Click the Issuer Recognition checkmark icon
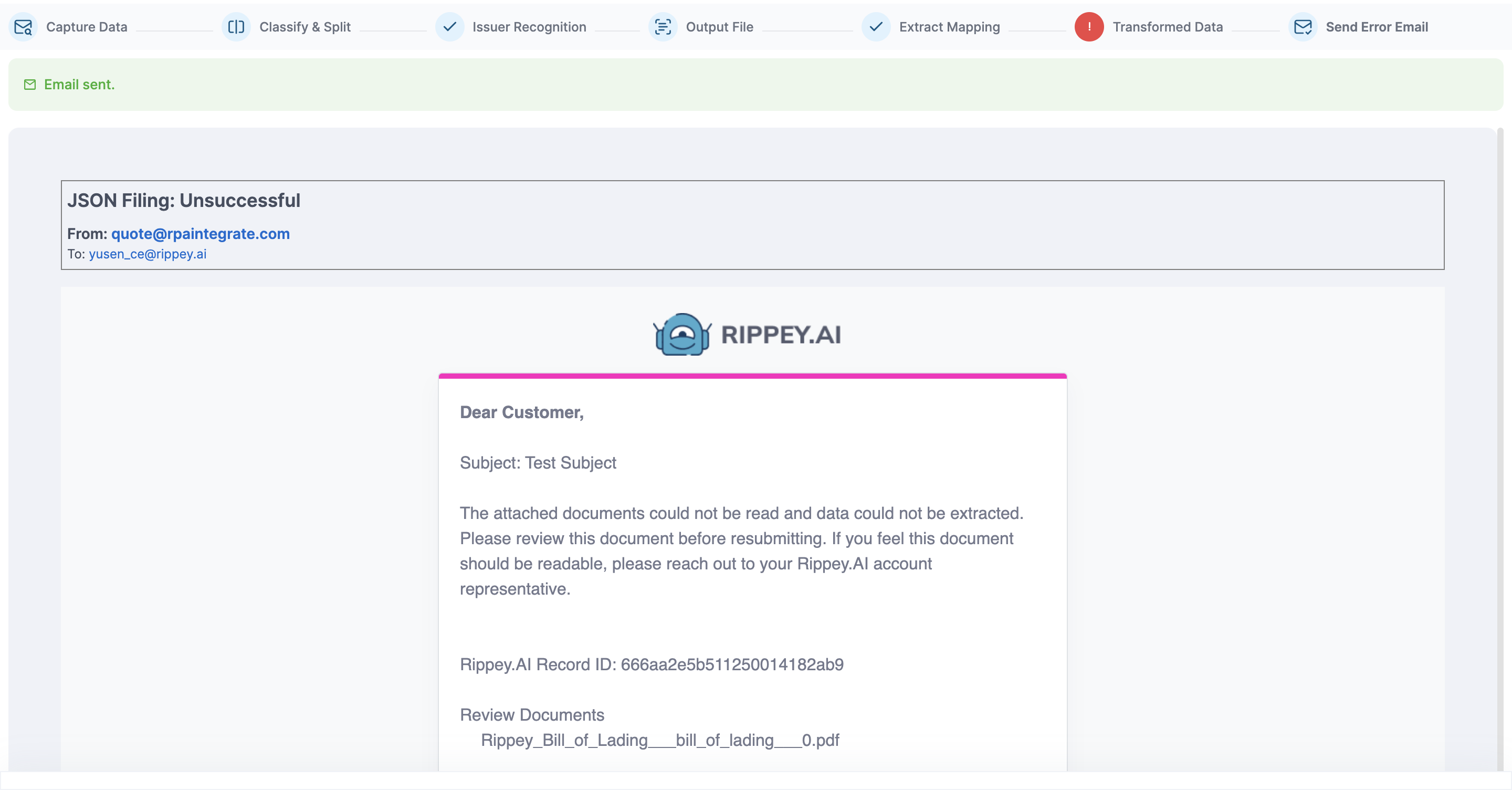Viewport: 1512px width, 790px height. [x=449, y=27]
